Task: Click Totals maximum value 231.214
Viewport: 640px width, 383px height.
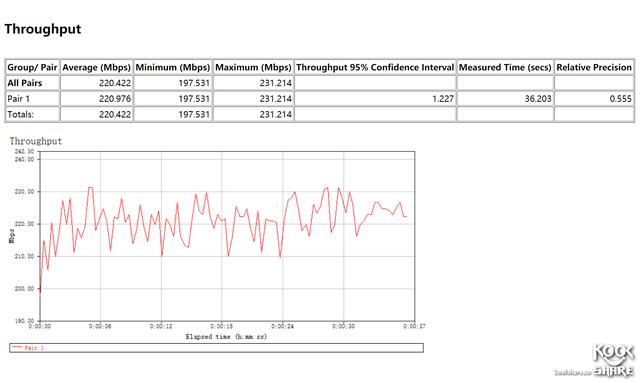Action: point(276,114)
